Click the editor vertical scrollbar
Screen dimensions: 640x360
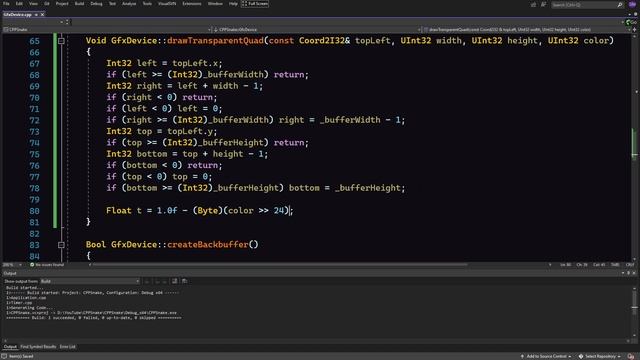pyautogui.click(x=634, y=147)
